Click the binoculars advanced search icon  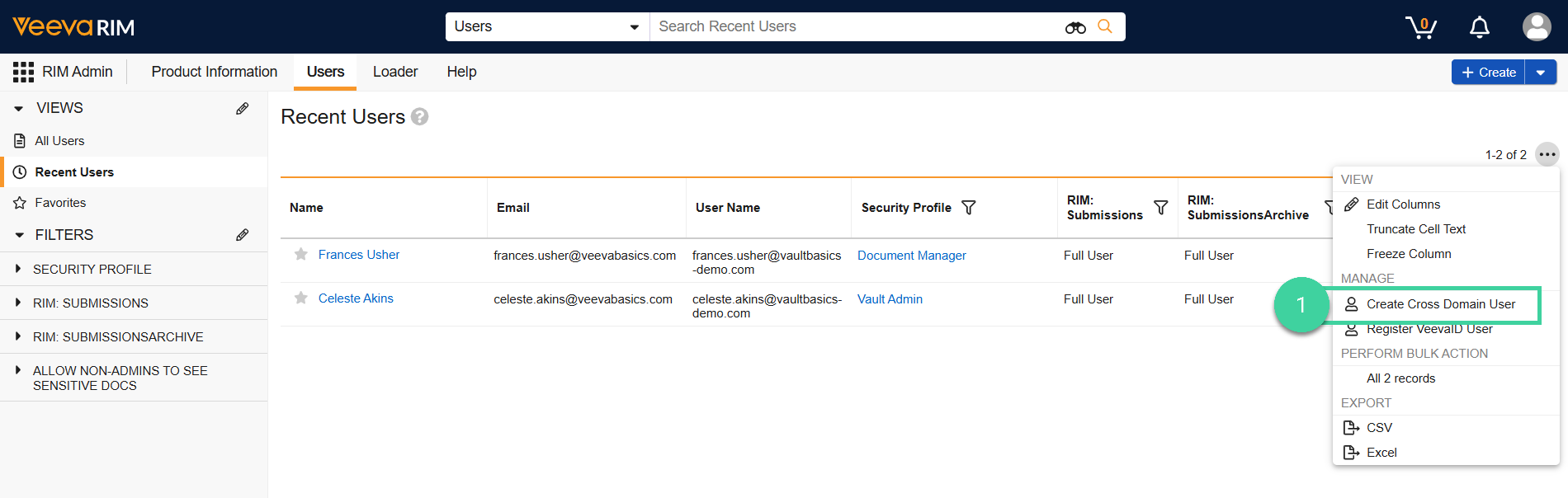pos(1075,27)
